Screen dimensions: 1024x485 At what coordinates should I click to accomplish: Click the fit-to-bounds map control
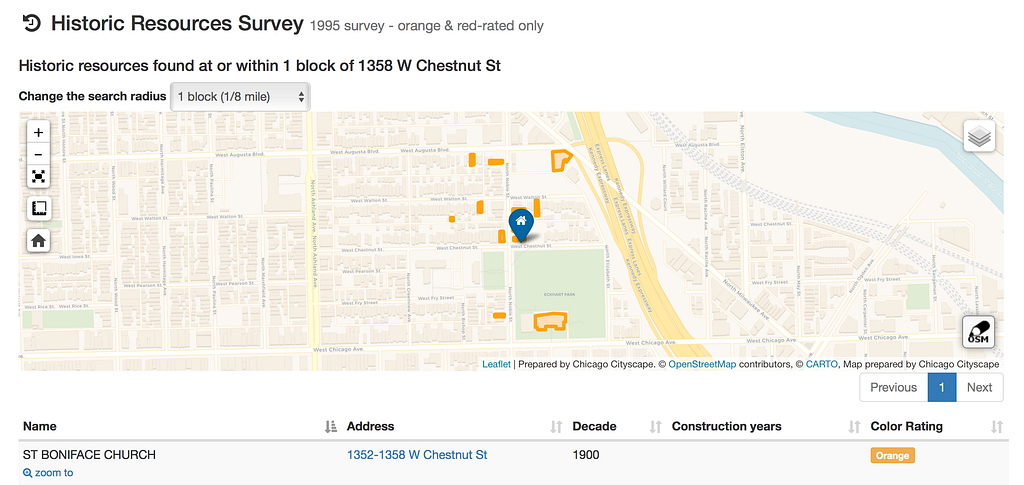point(38,177)
